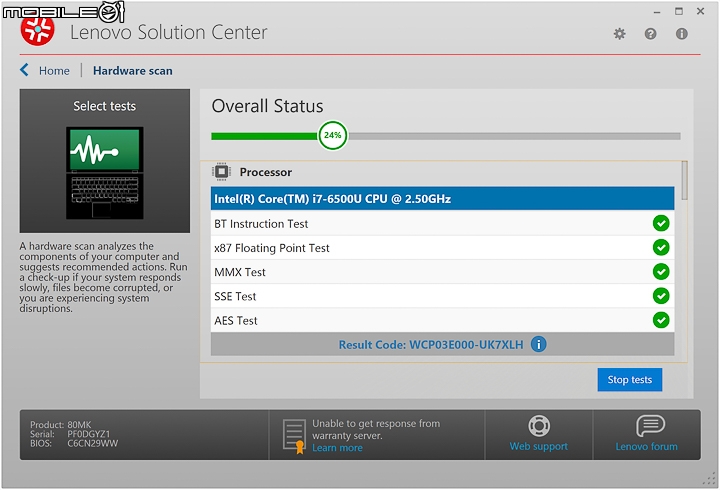Click green check next to x87 Floating Point Test
This screenshot has height=490, width=720.
click(661, 248)
